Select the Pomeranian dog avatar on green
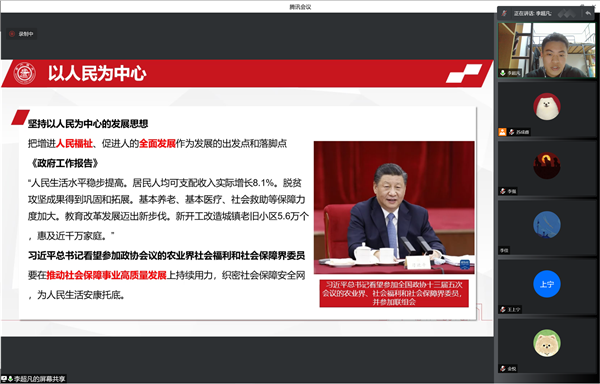 [547, 343]
